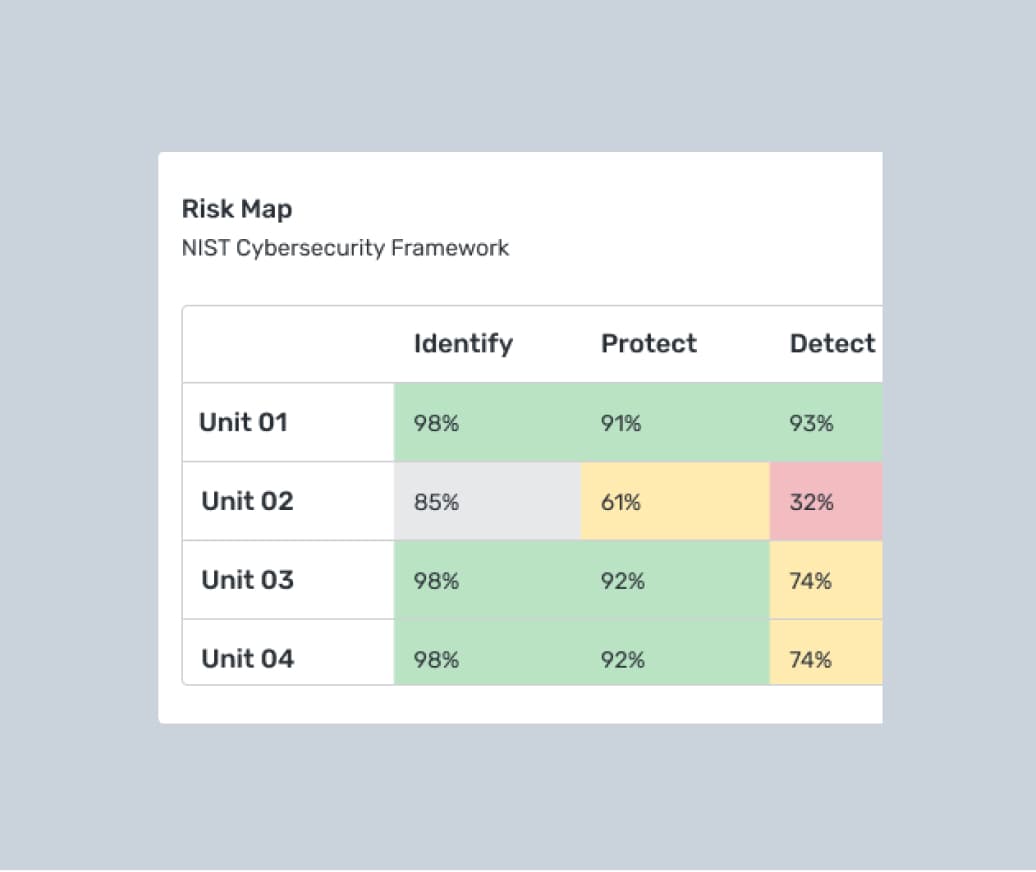Click the Unit 02 row label
The height and width of the screenshot is (872, 1036).
[247, 501]
